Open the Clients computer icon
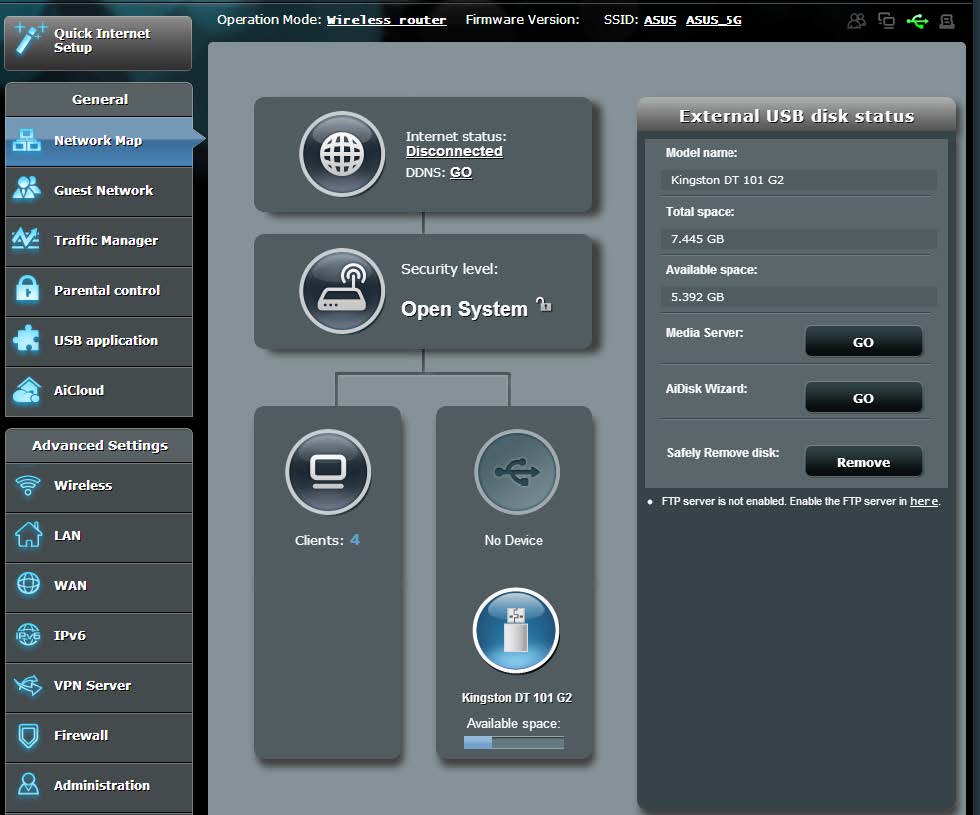 coord(328,472)
